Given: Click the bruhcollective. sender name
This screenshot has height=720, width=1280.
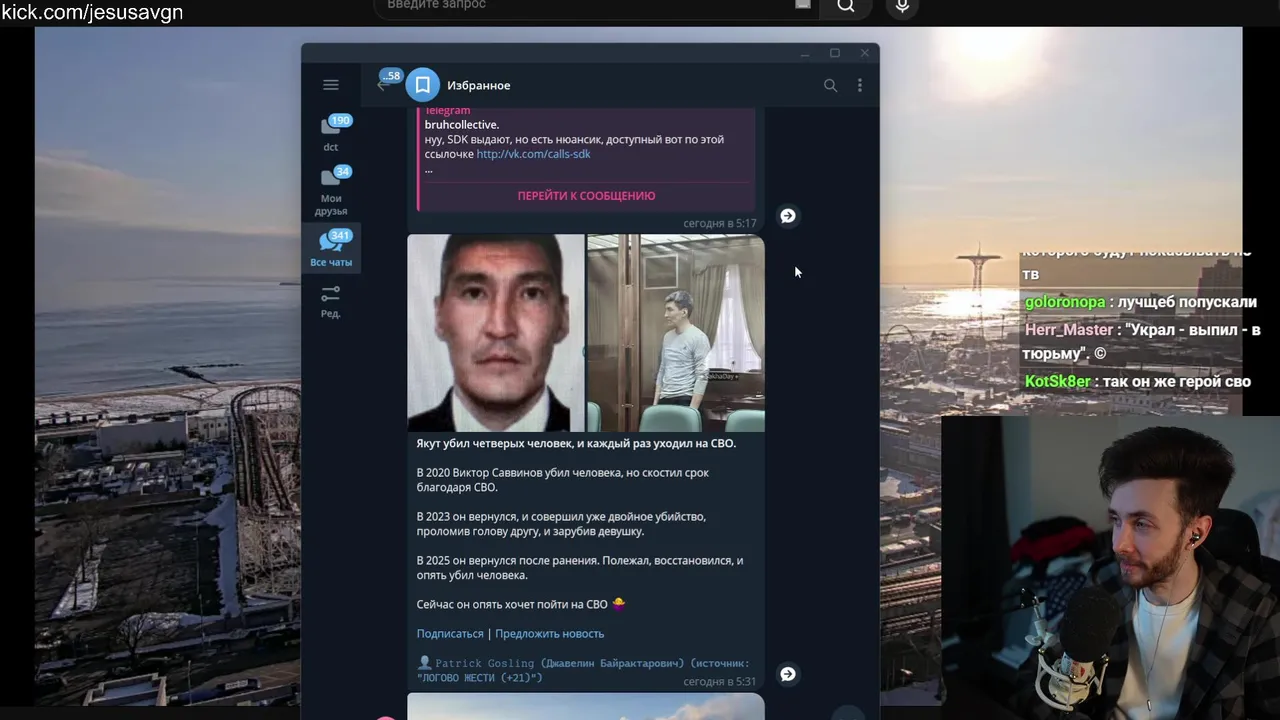Looking at the screenshot, I should [x=462, y=125].
